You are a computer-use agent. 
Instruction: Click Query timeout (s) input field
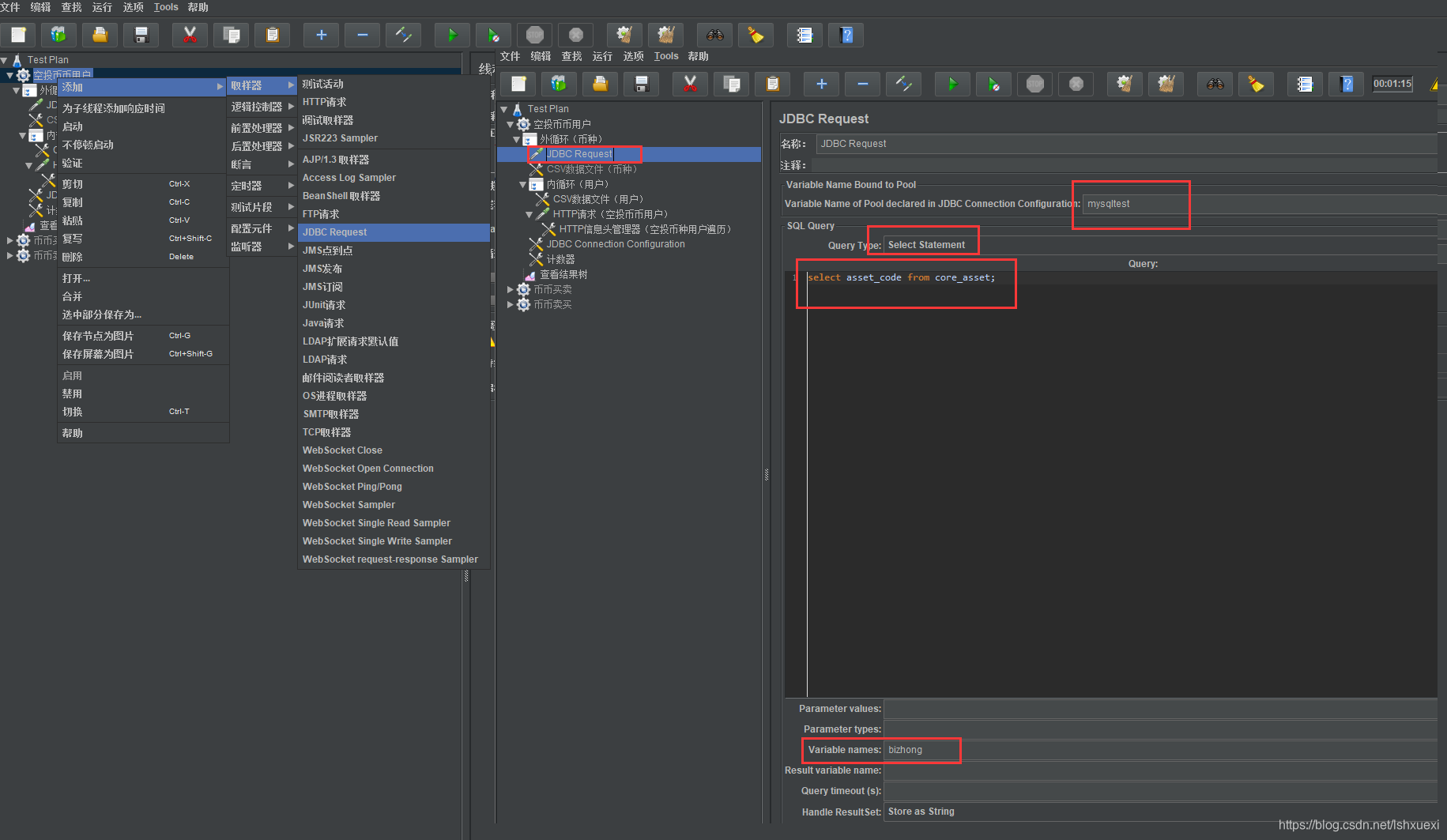point(1160,791)
